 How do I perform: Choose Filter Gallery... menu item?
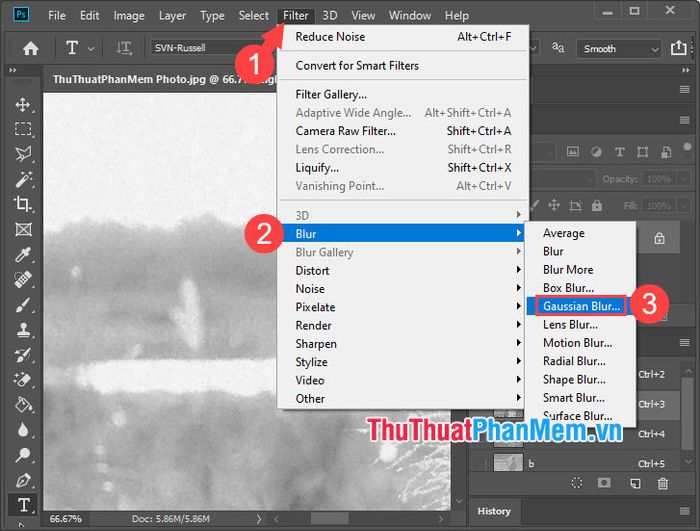[402, 94]
